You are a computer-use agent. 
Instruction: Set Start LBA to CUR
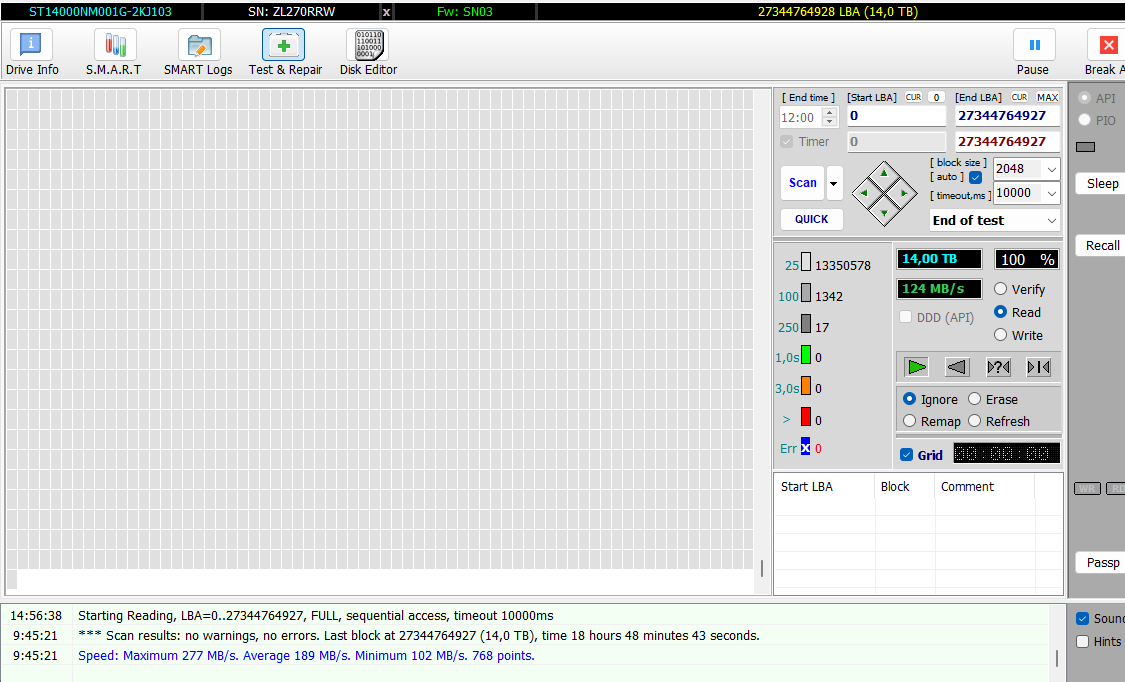[x=913, y=98]
